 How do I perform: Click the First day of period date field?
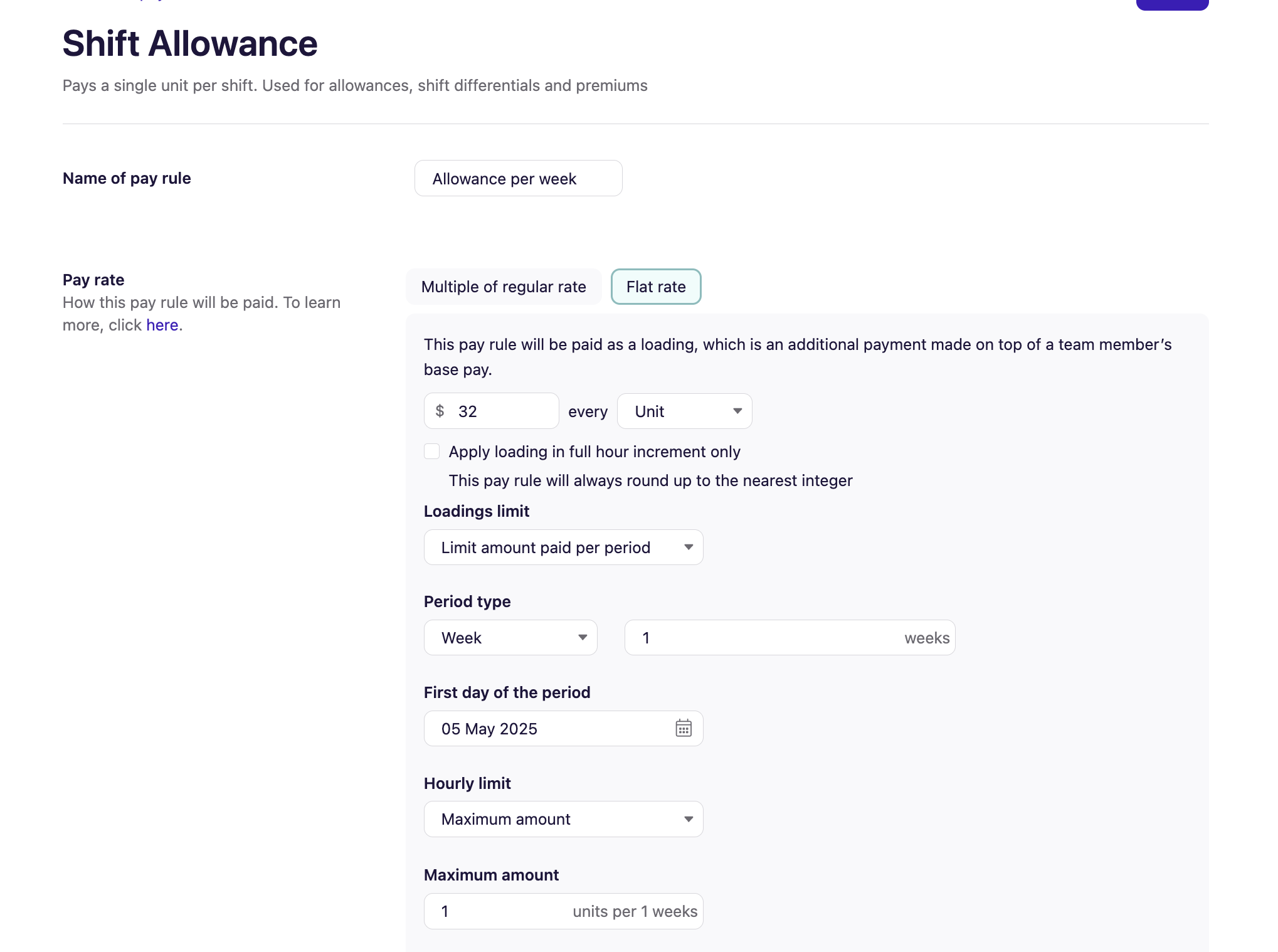[546, 729]
